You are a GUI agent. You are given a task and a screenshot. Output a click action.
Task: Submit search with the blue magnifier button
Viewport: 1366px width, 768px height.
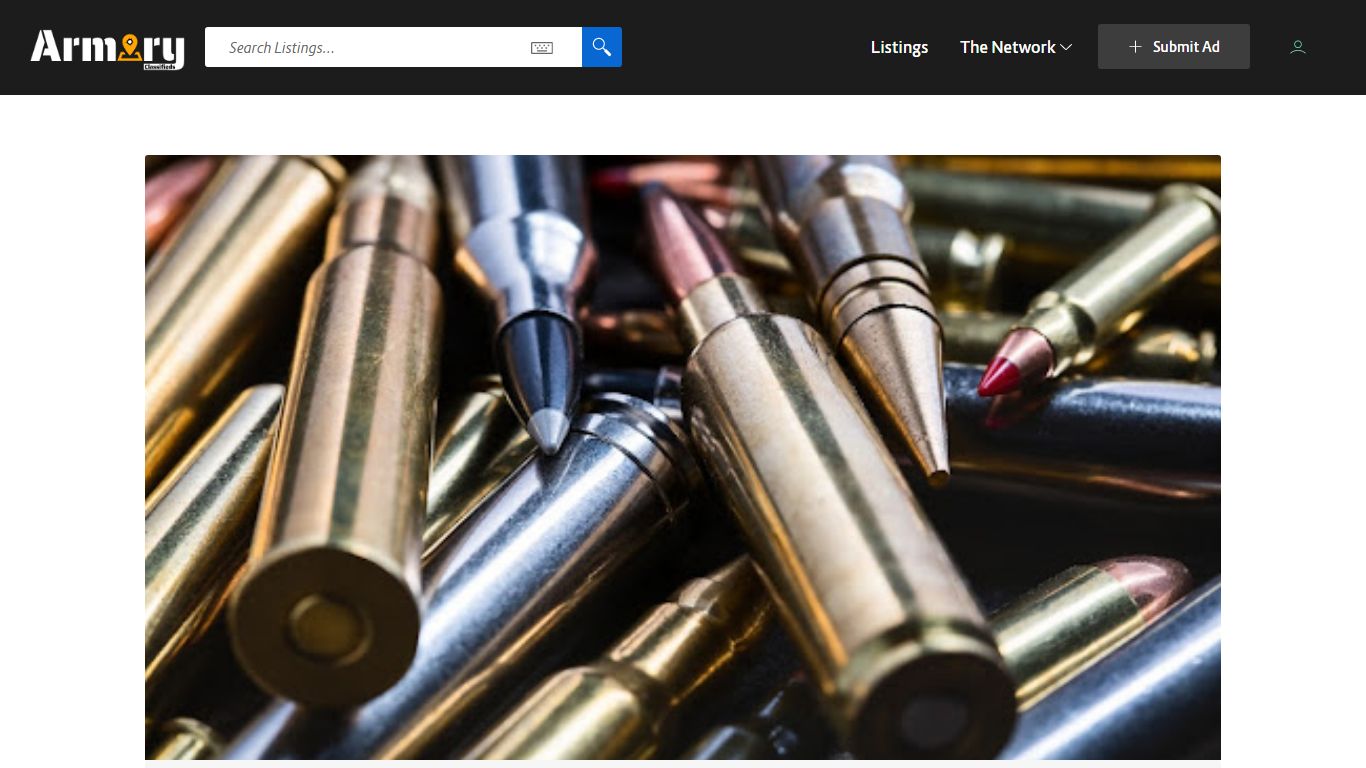point(602,47)
